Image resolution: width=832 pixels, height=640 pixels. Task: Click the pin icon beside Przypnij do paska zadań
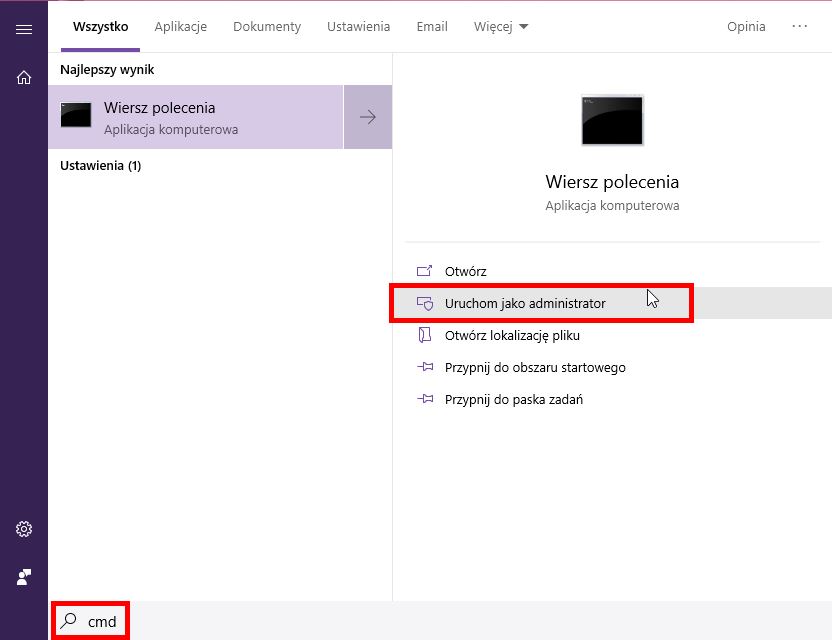425,399
